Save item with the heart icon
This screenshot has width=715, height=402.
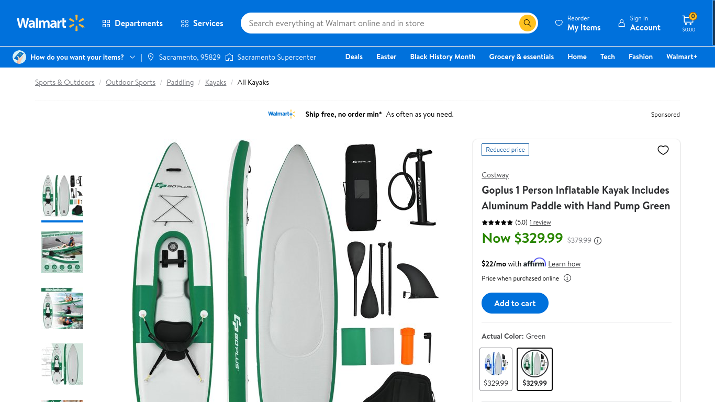point(663,150)
